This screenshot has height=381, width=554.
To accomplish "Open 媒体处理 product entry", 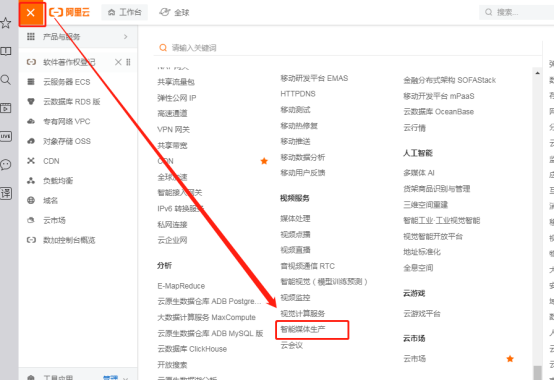I will click(x=295, y=219).
